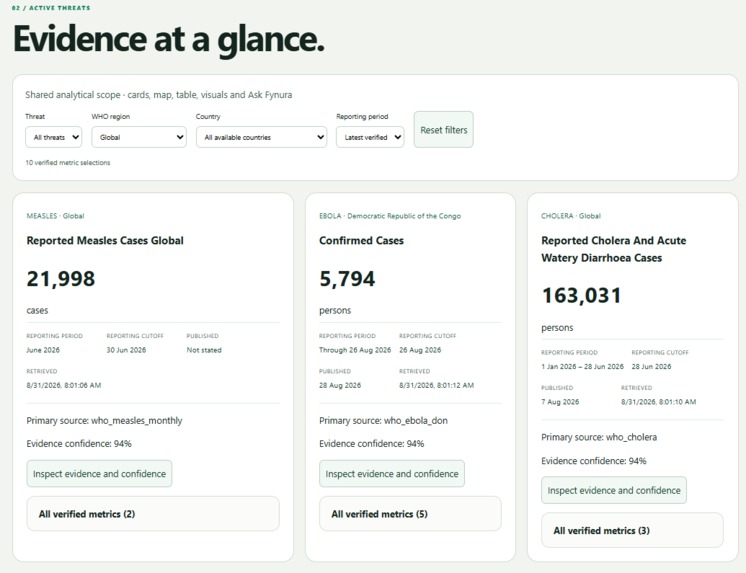The width and height of the screenshot is (746, 573).
Task: Click the retrieved time 8/31/2026, 8:01:06 AM
Action: click(64, 385)
